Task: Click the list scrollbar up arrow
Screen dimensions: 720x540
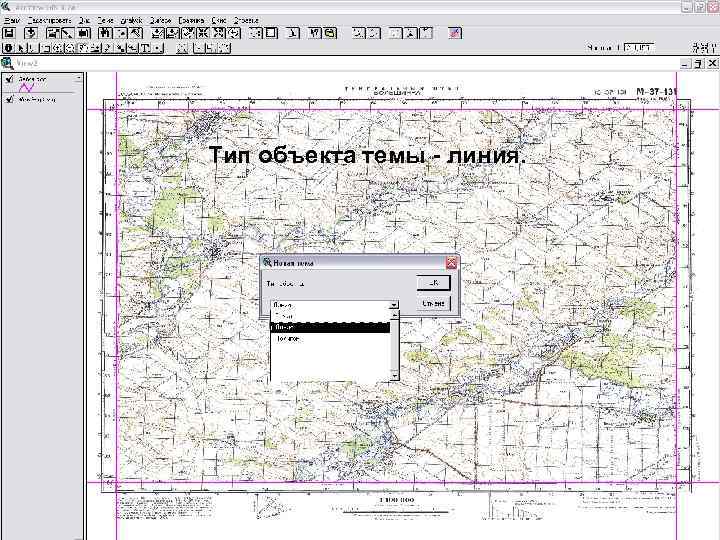Action: 394,315
